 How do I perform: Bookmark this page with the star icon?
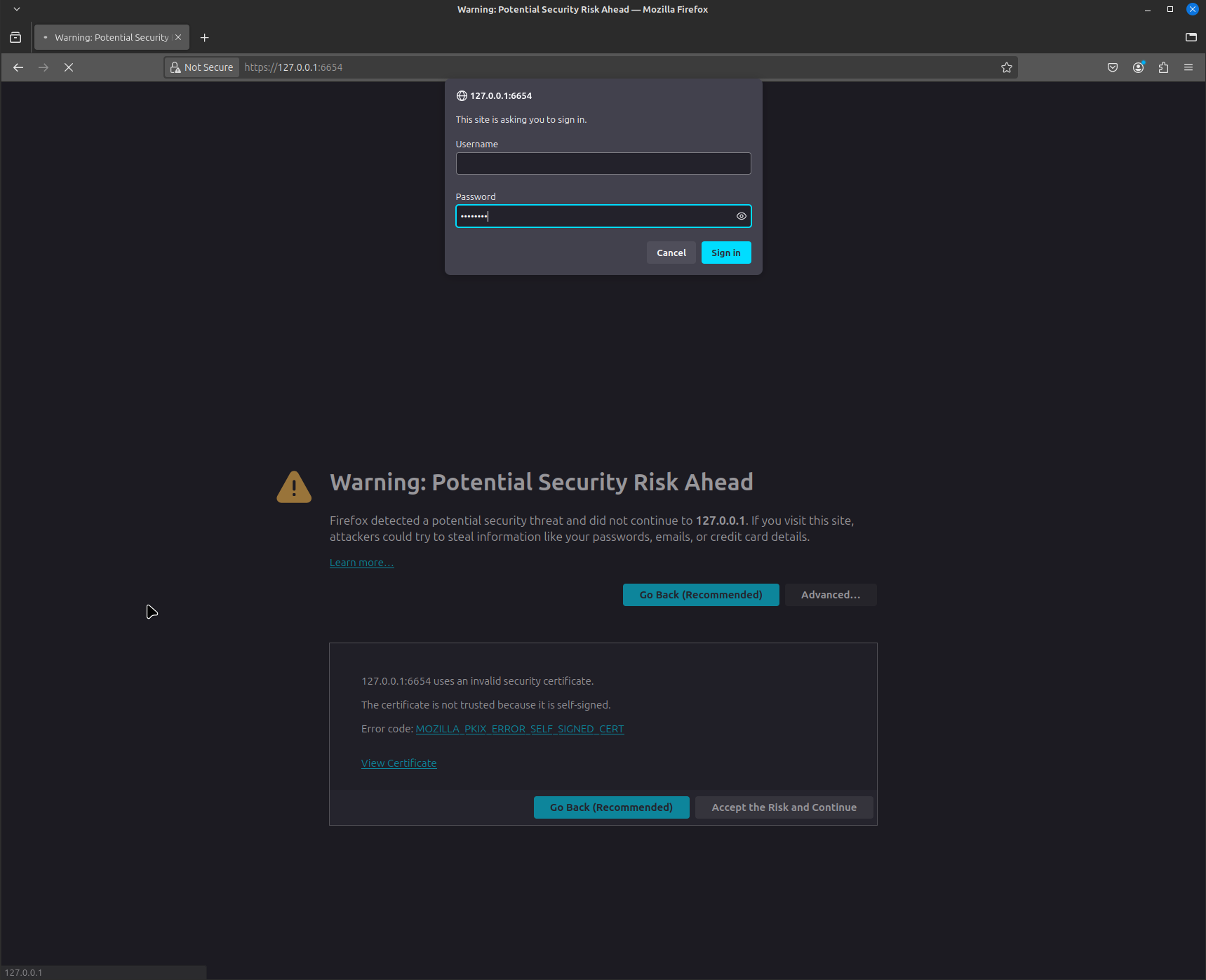1007,67
